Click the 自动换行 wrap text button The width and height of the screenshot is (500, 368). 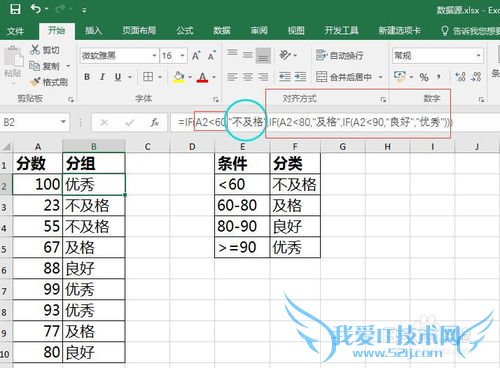339,55
